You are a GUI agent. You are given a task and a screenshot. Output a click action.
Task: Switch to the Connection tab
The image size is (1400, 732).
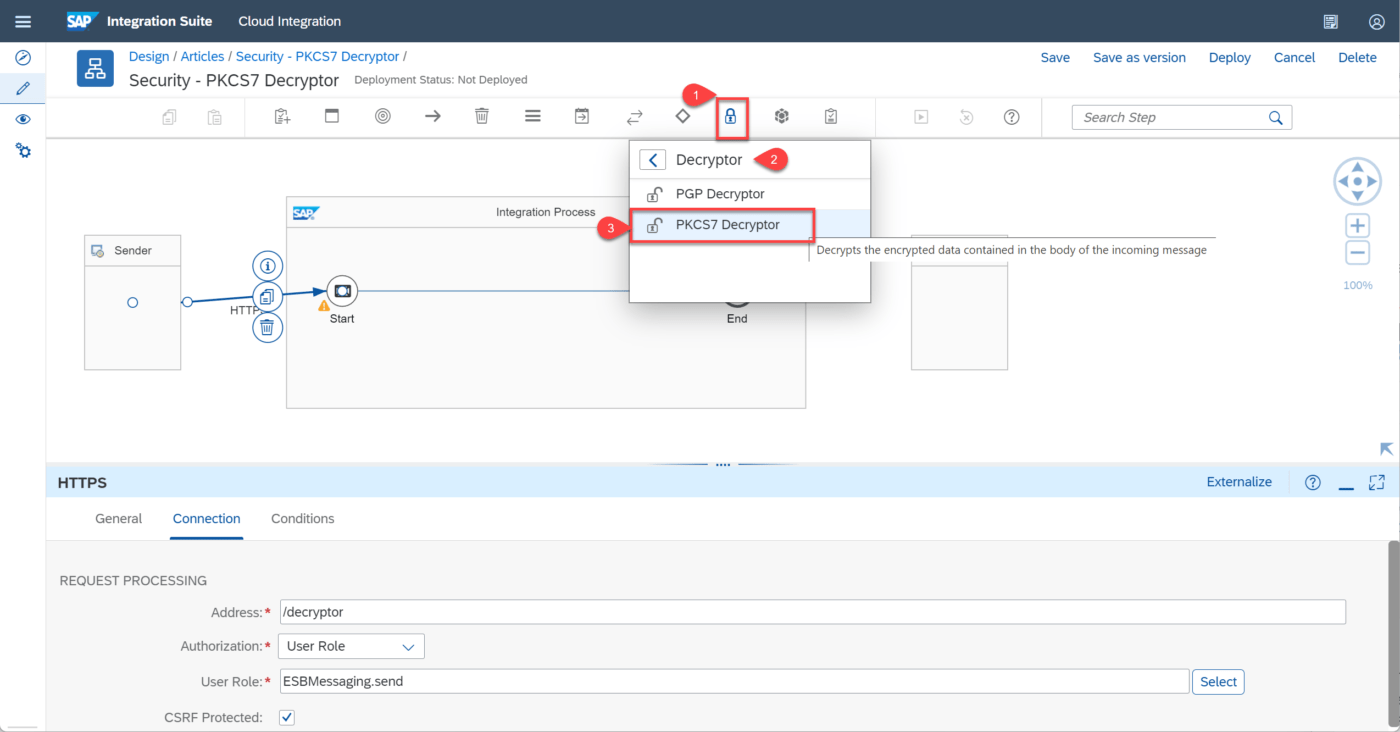click(207, 518)
